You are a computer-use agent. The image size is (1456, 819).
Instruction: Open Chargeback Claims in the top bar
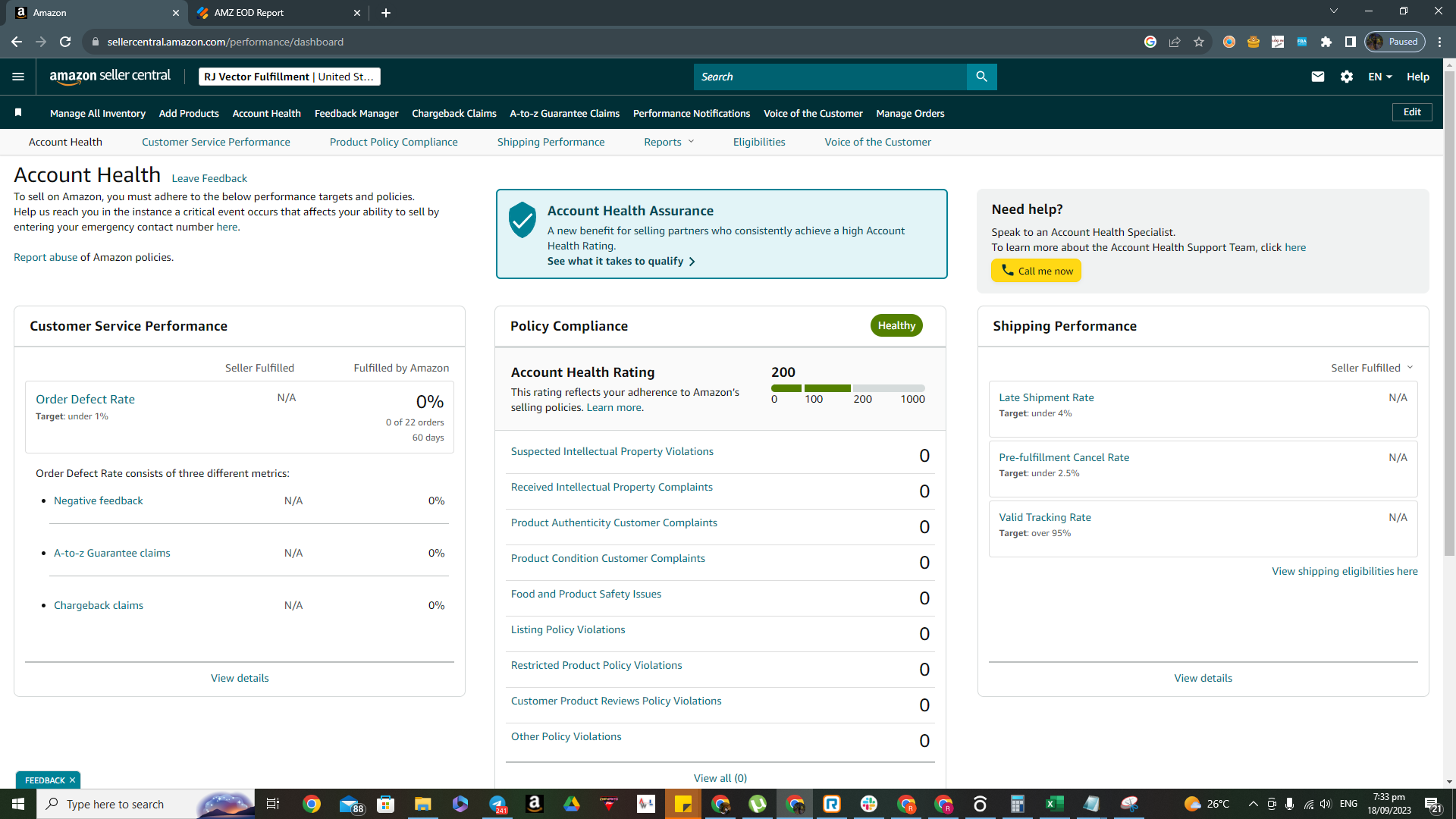(x=454, y=113)
